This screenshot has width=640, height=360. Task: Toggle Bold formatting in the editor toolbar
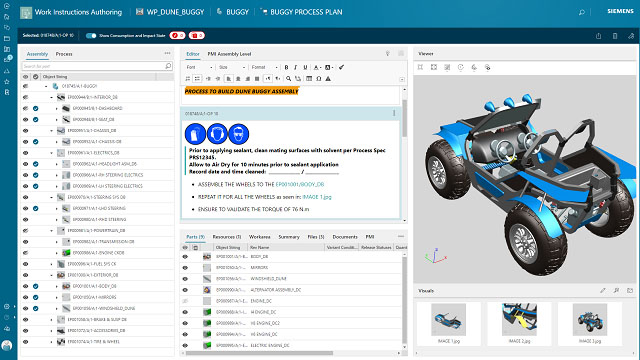click(x=286, y=67)
